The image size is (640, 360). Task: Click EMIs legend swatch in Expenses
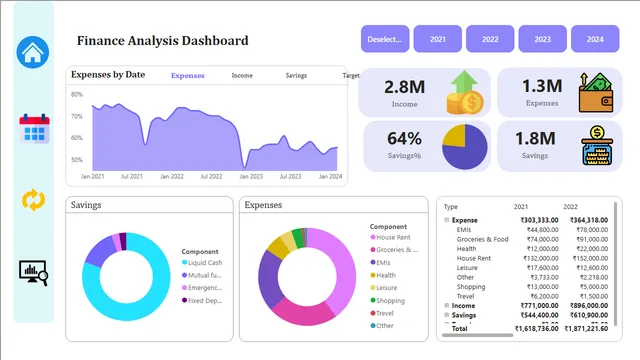point(373,262)
